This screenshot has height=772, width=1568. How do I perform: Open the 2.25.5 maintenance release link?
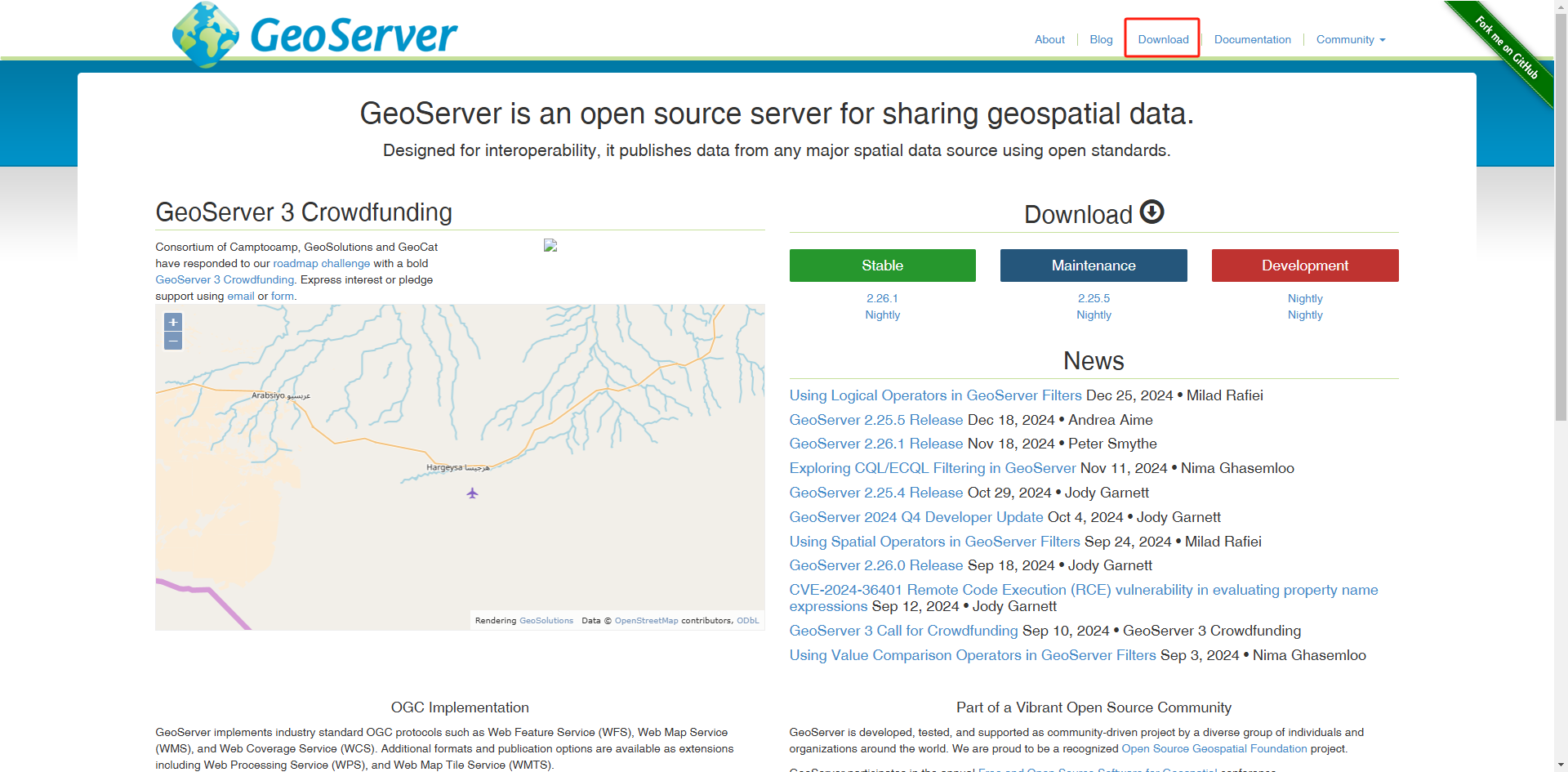click(x=1094, y=298)
